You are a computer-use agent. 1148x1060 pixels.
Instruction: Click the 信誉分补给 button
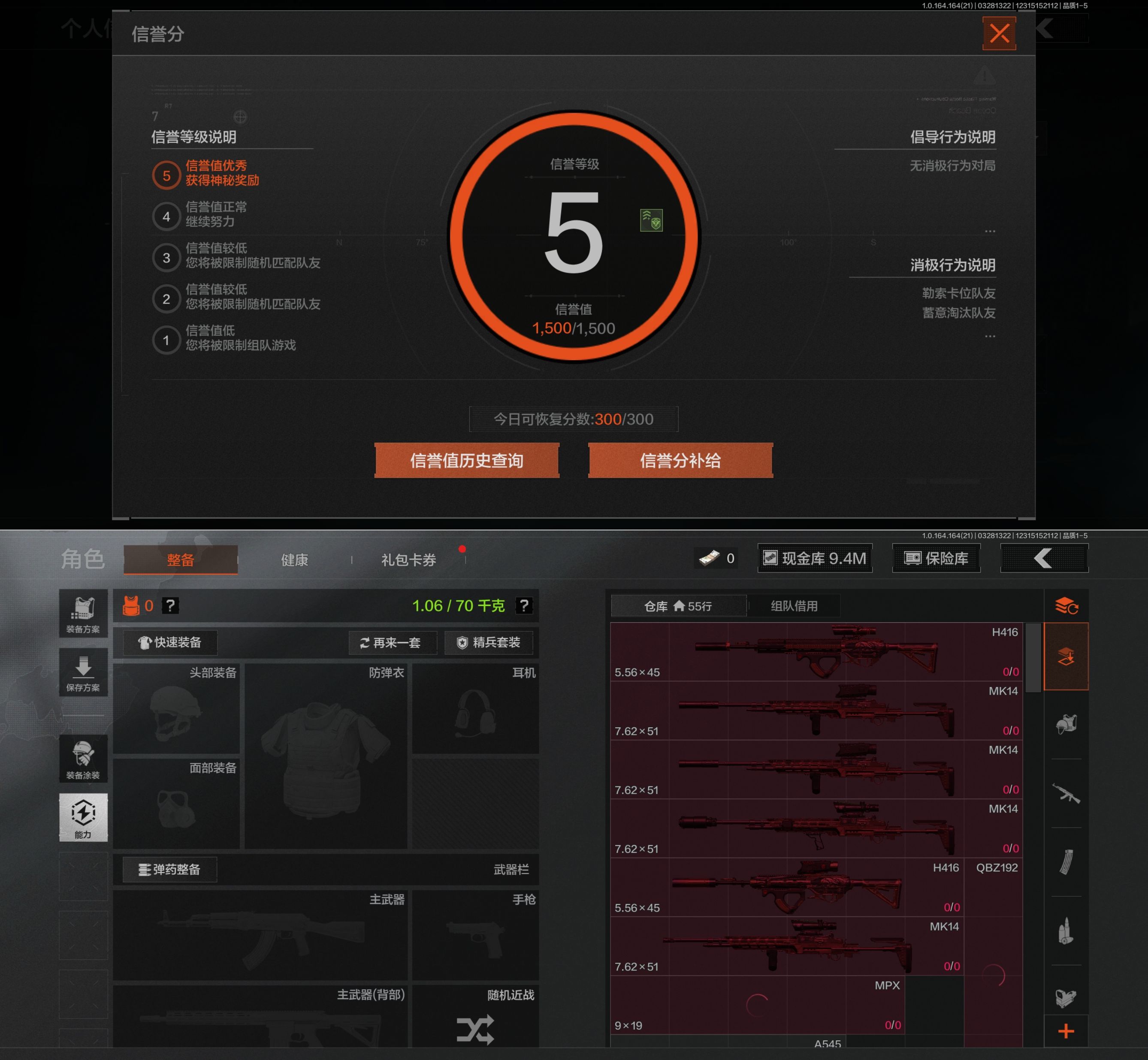(x=680, y=461)
